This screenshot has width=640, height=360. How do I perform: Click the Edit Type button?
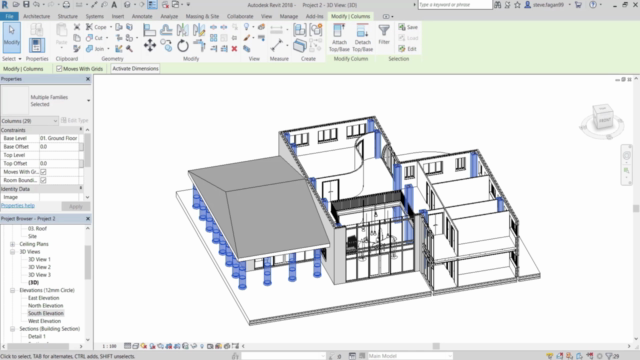tap(74, 120)
